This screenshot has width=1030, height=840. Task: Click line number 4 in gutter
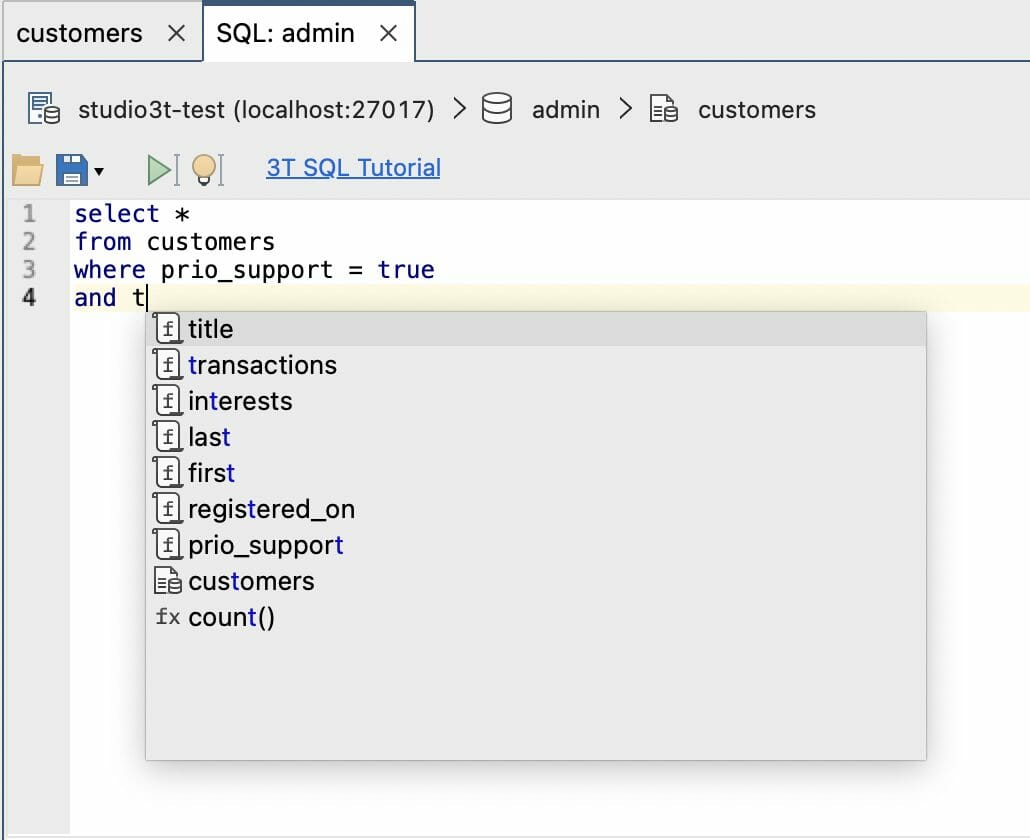(29, 298)
